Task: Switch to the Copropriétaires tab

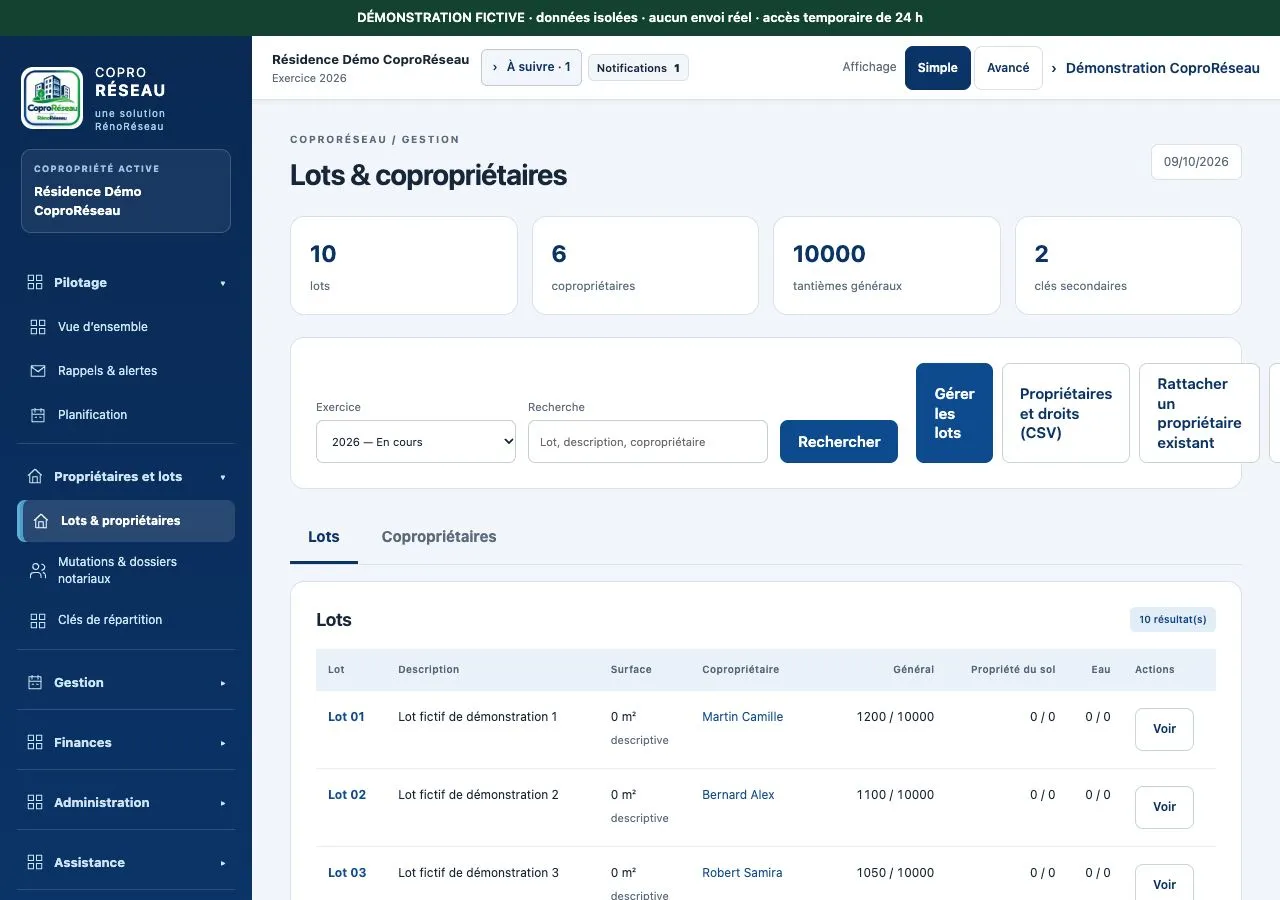Action: 439,537
